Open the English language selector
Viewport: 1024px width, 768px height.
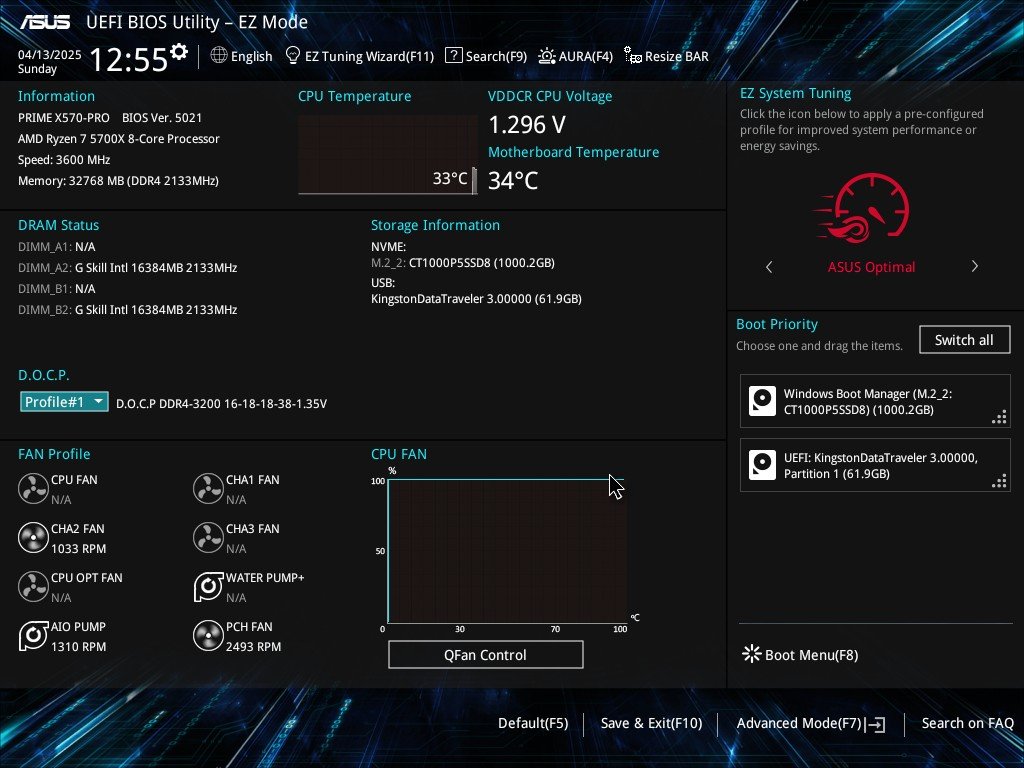(242, 56)
